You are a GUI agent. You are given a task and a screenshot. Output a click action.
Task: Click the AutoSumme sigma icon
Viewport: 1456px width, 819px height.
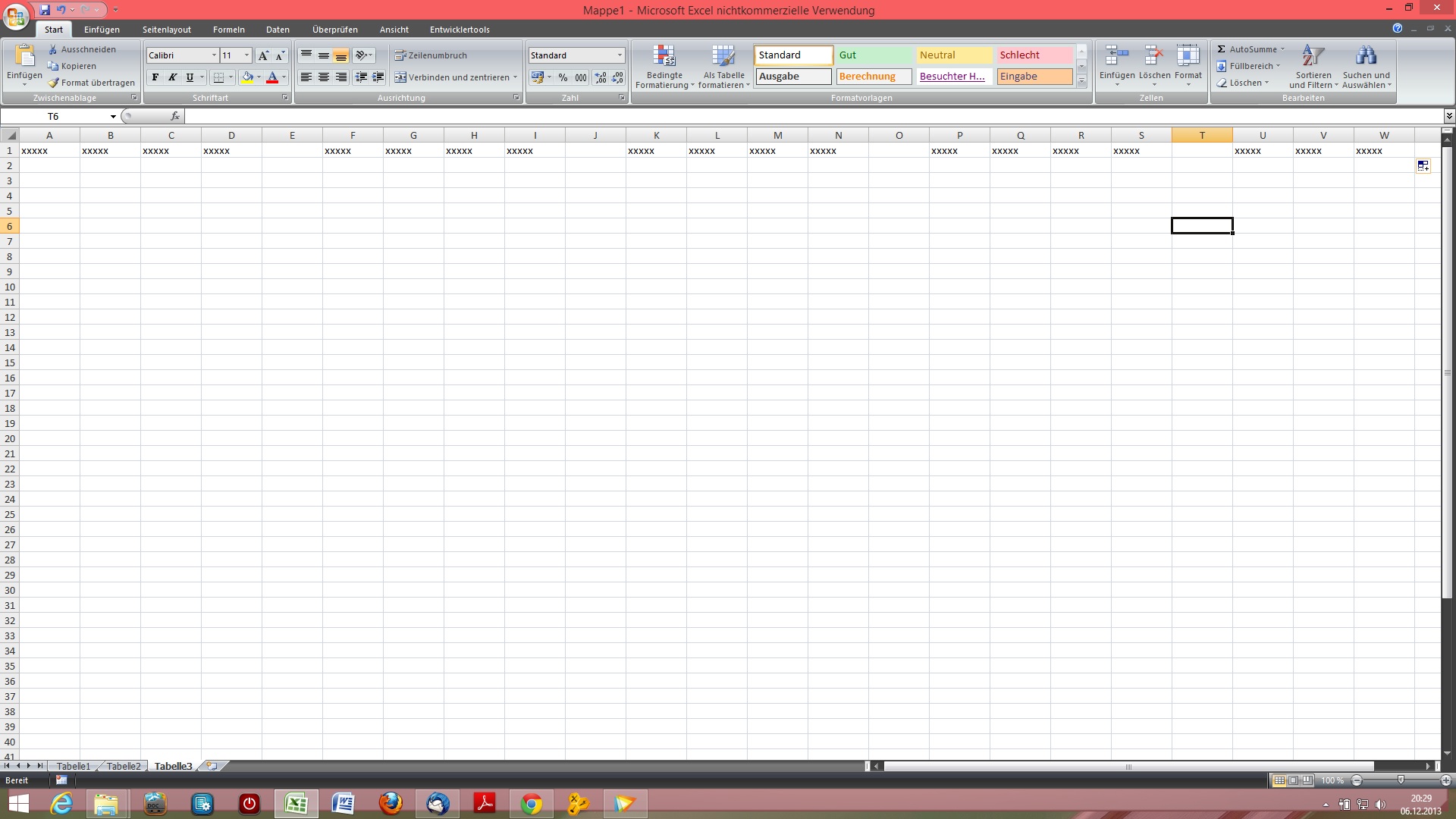pyautogui.click(x=1222, y=49)
